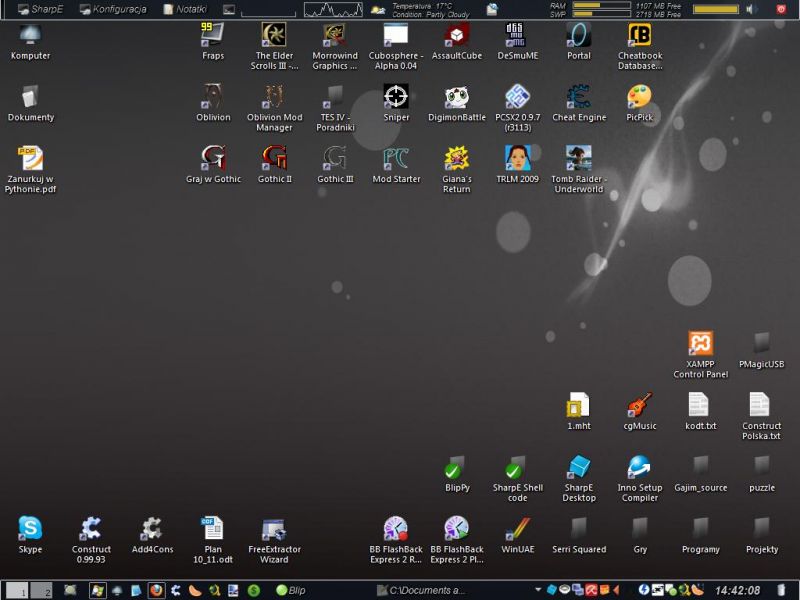The width and height of the screenshot is (800, 600).
Task: Open Notatki in the top bar
Action: [x=185, y=9]
